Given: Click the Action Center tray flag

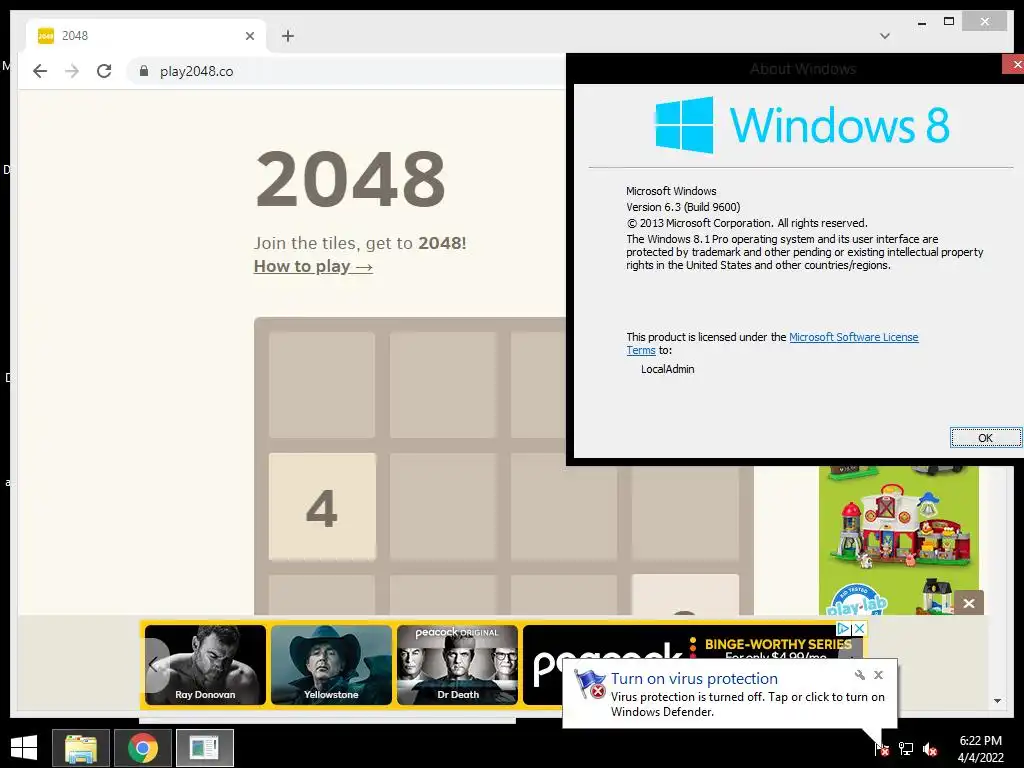Looking at the screenshot, I should pyautogui.click(x=882, y=748).
